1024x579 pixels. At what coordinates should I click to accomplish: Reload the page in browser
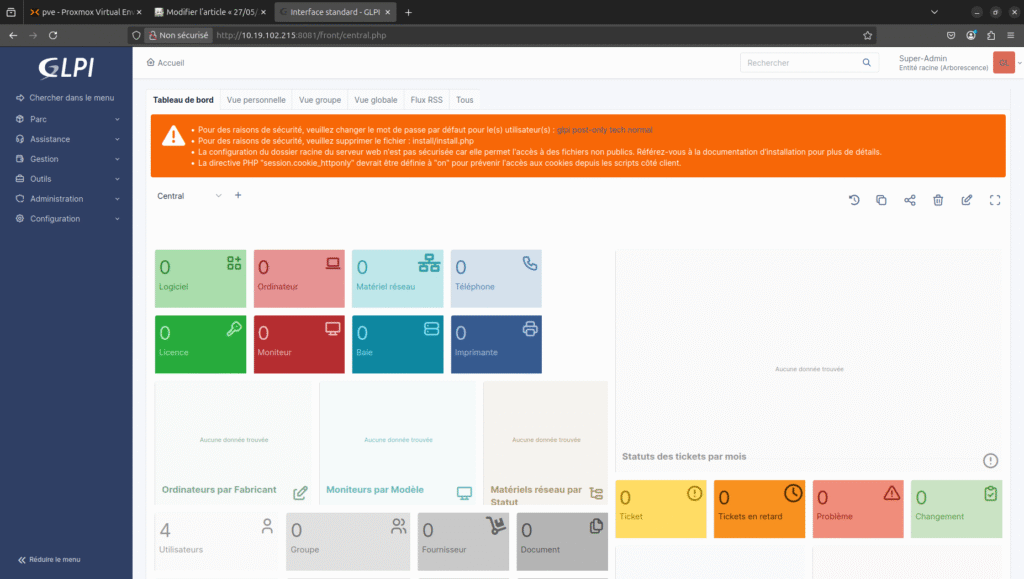pos(53,34)
